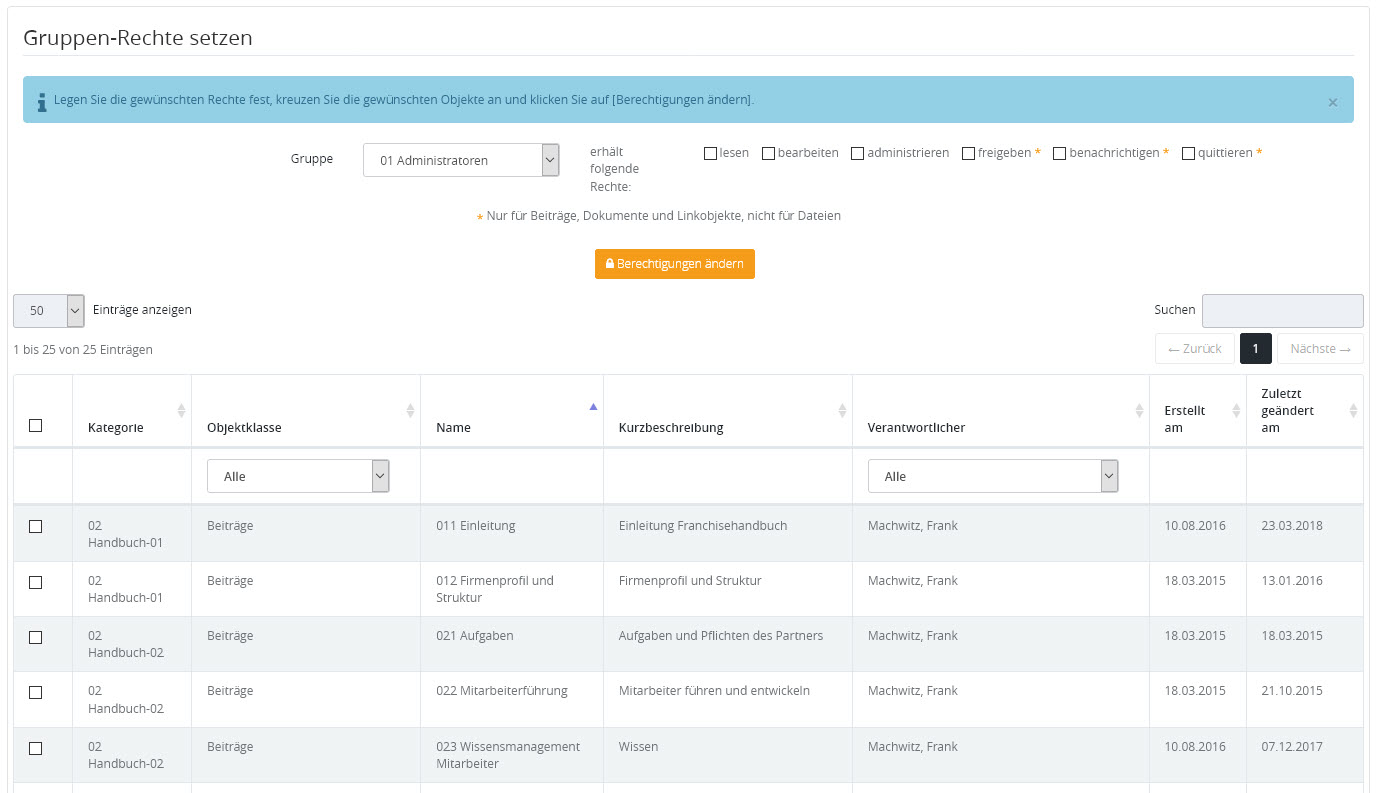Enable the 'lesen' permission checkbox
Screen dimensions: 1376x793
click(x=710, y=153)
